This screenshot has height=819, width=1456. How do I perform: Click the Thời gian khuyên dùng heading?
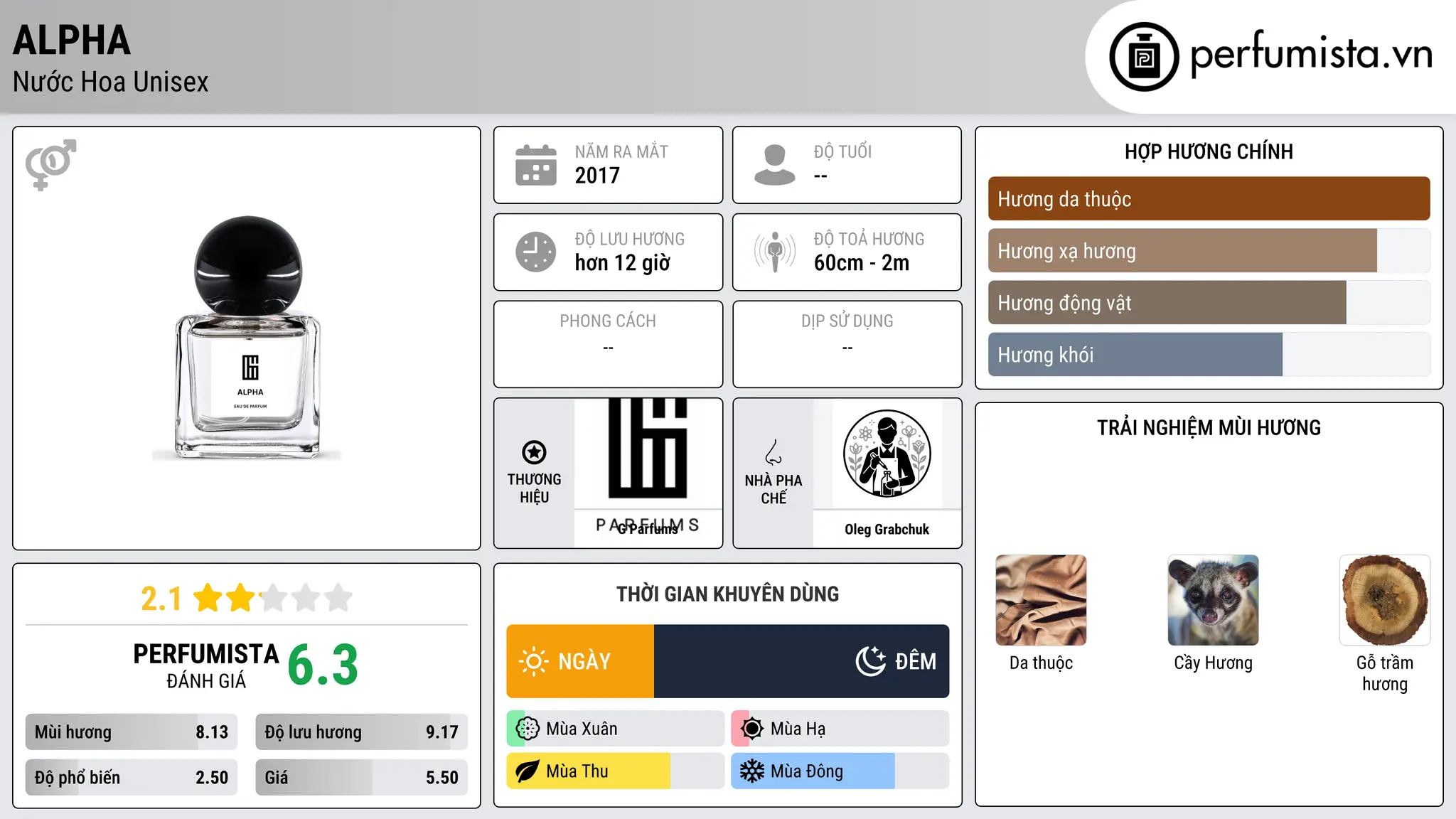point(727,594)
